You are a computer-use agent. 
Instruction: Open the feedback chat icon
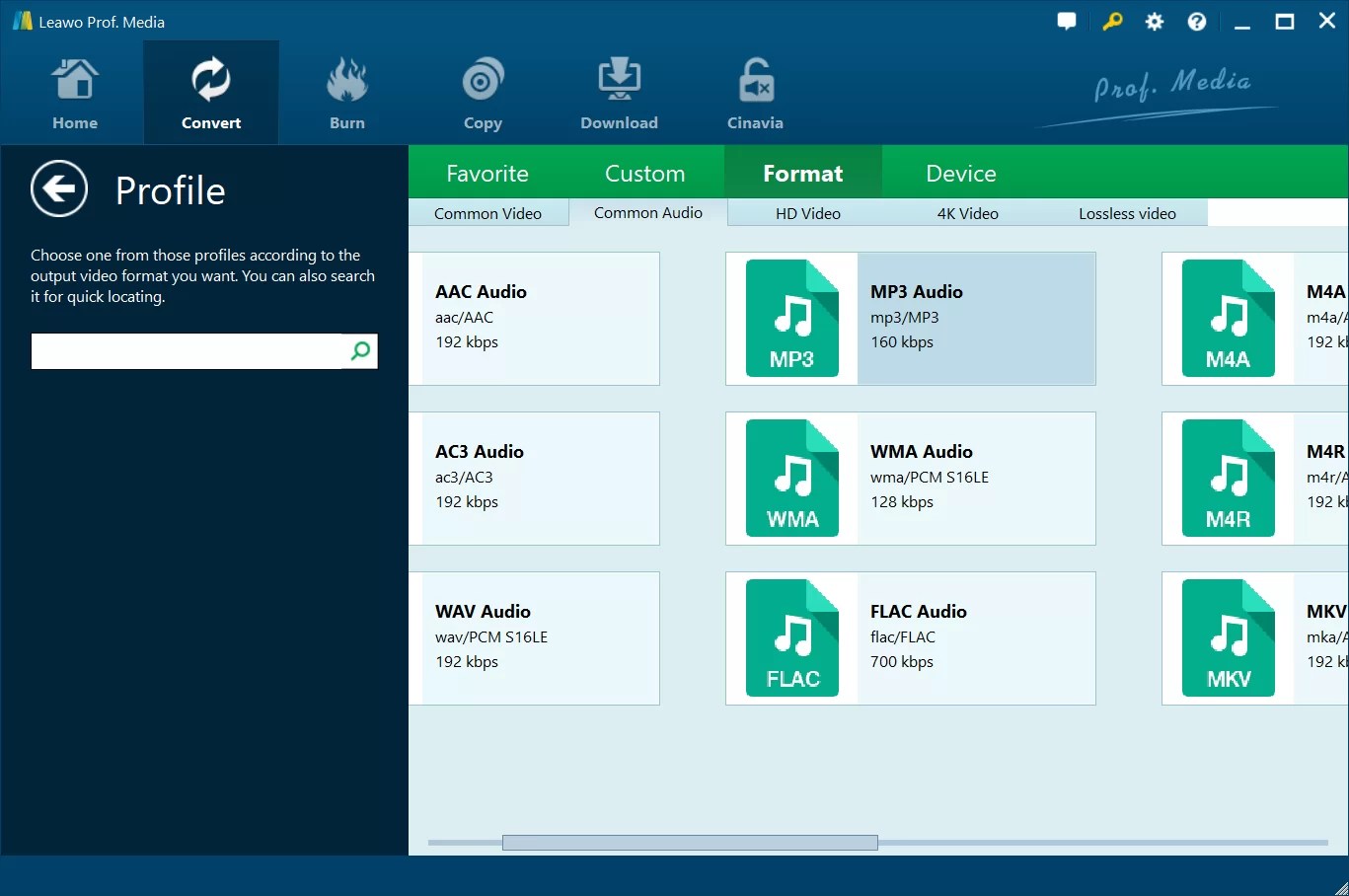pyautogui.click(x=1067, y=21)
